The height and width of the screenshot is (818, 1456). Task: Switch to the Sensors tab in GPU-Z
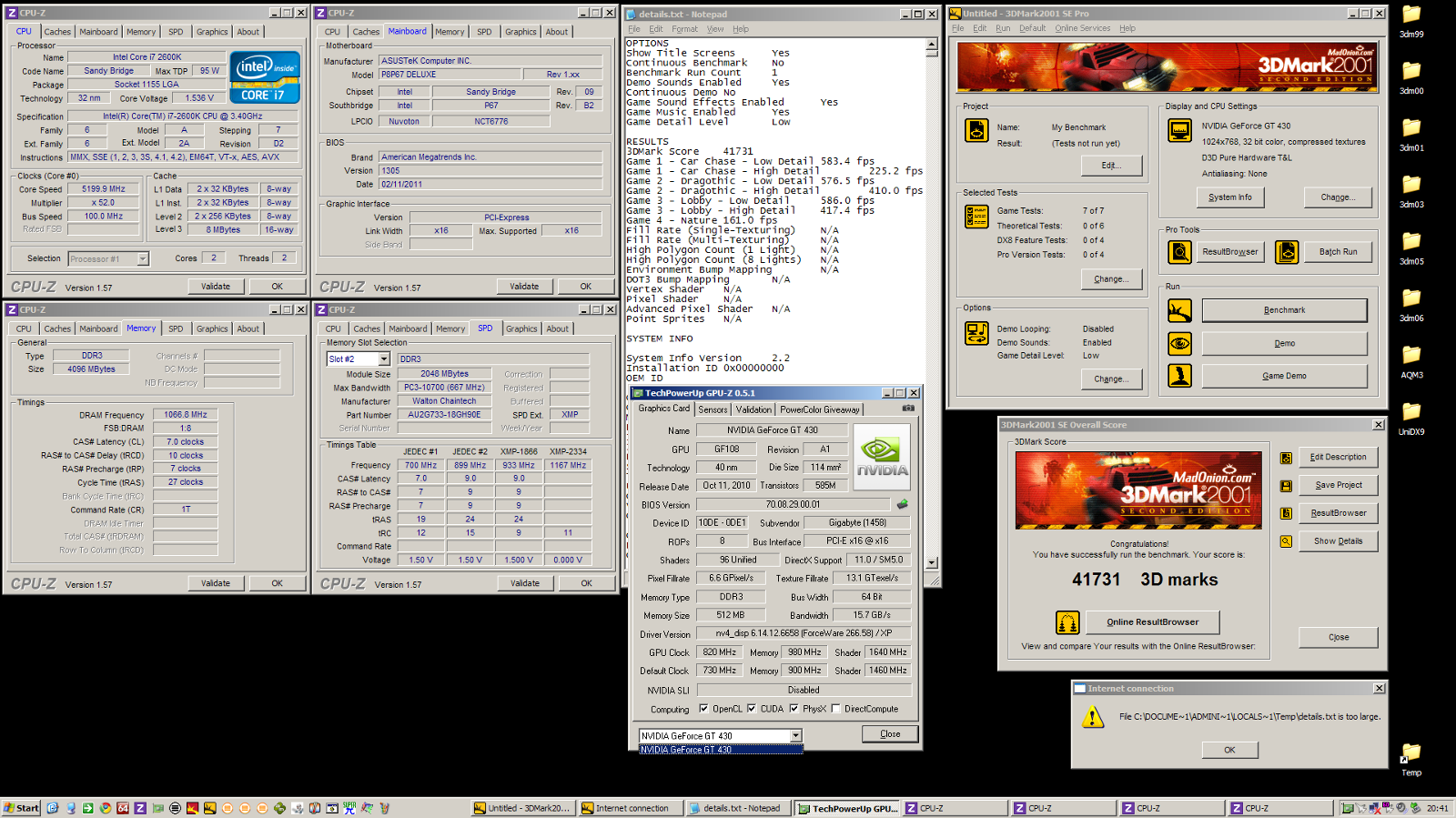coord(713,409)
